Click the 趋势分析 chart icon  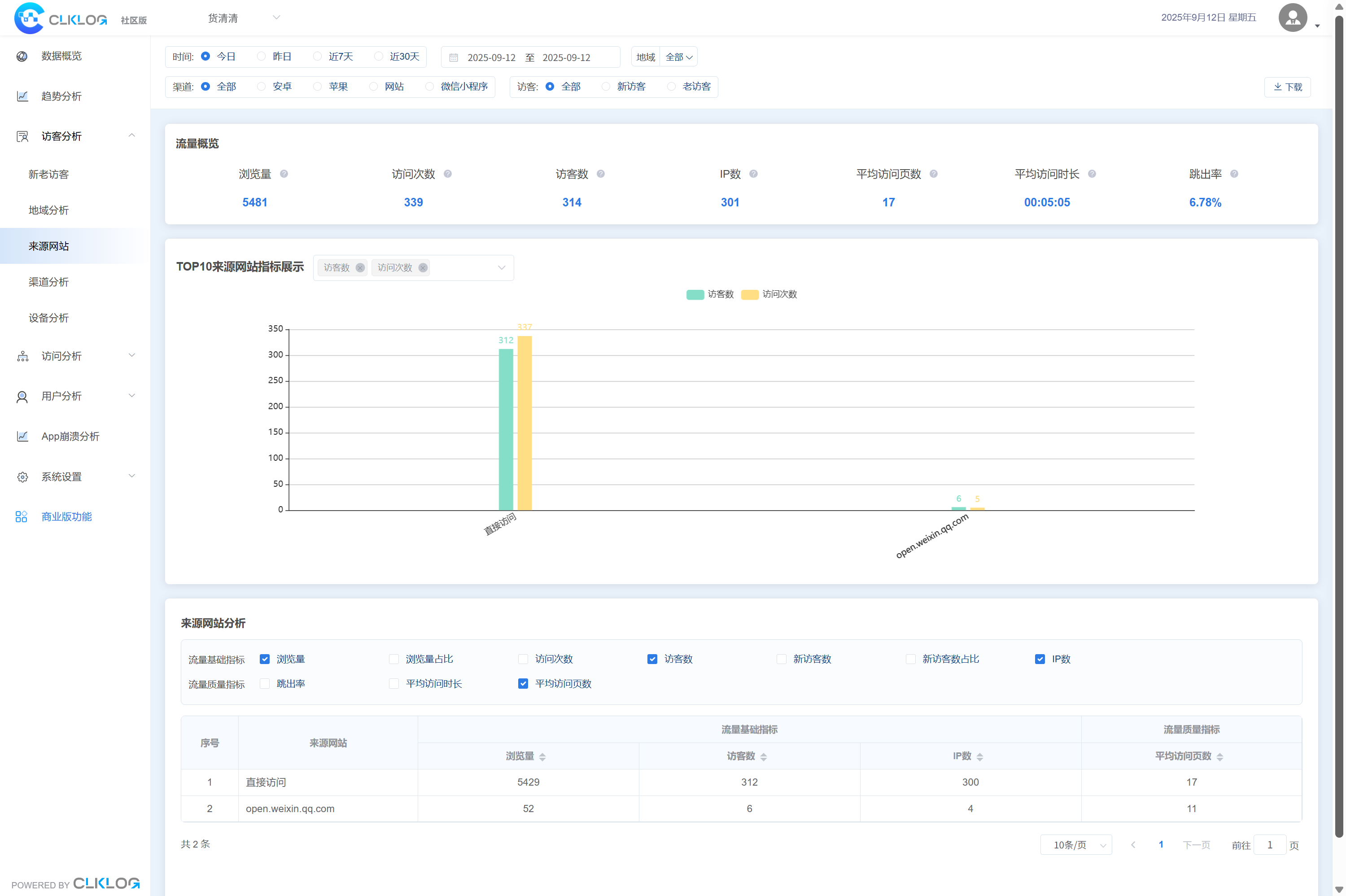point(22,96)
